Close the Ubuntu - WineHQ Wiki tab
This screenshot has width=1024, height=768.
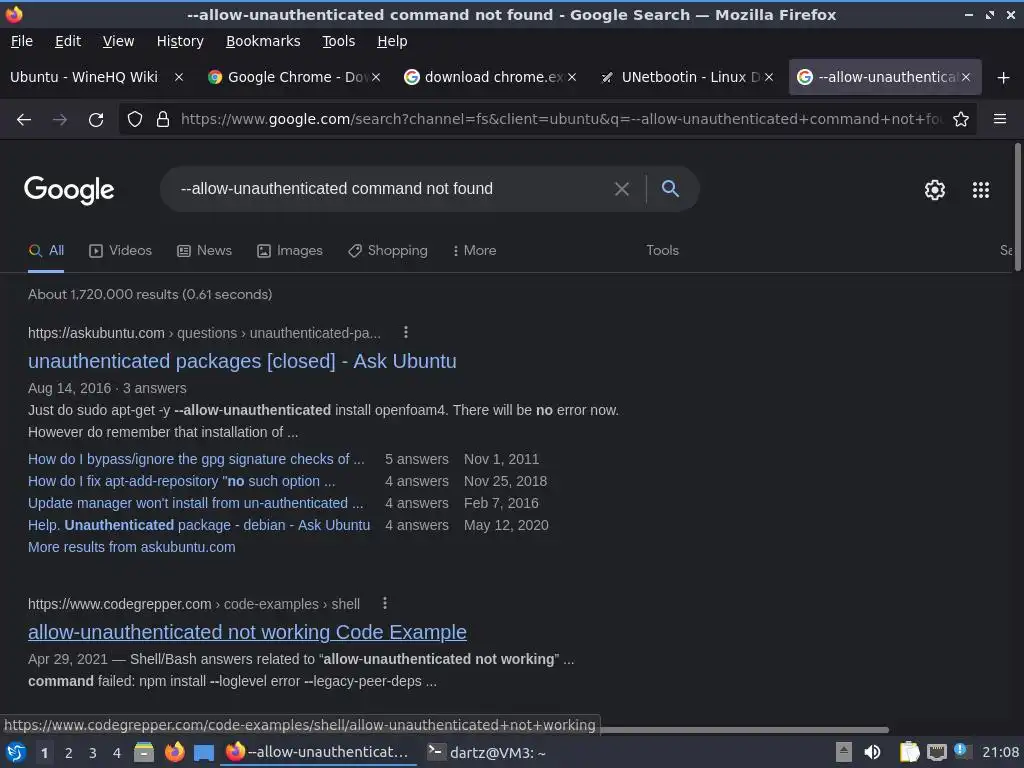pos(179,77)
